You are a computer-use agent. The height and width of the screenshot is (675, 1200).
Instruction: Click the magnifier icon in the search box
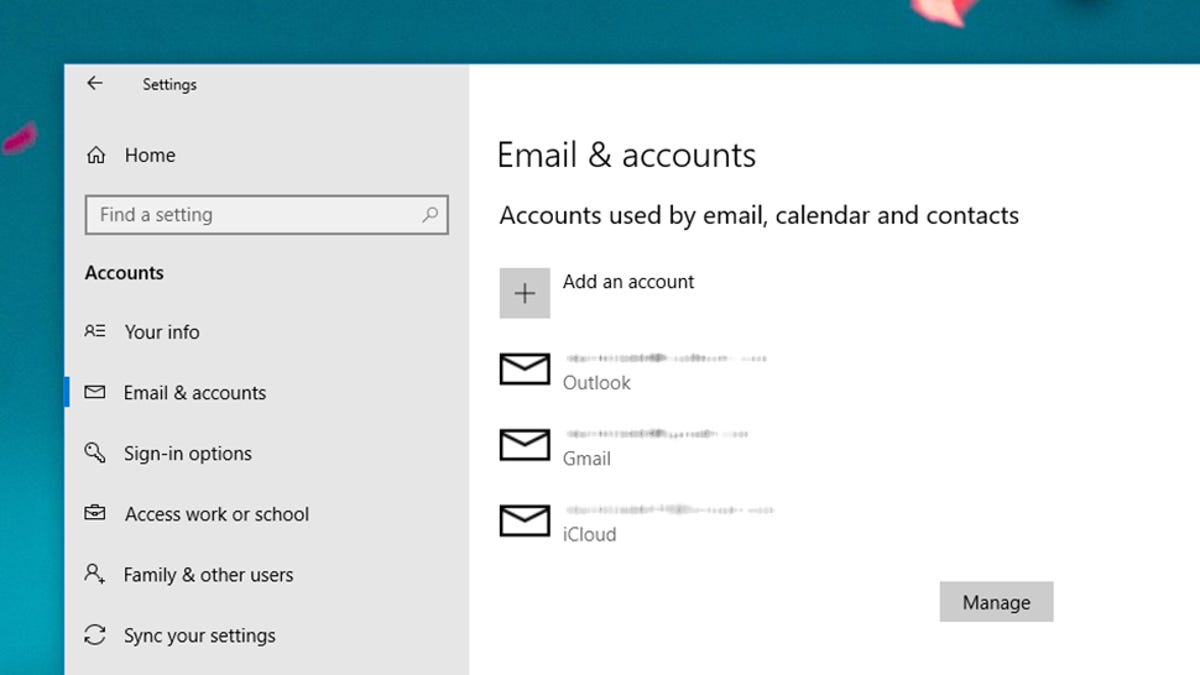[430, 214]
